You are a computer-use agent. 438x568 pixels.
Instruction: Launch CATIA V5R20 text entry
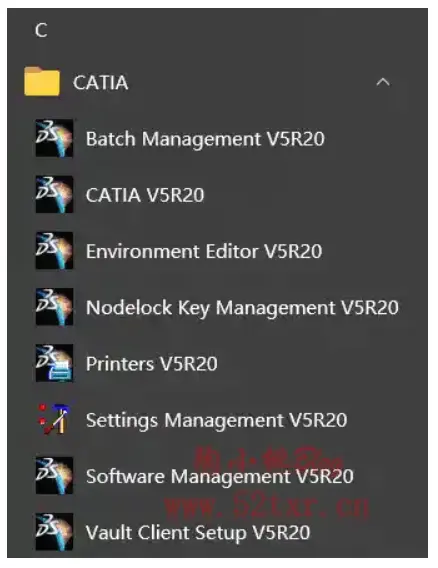145,195
